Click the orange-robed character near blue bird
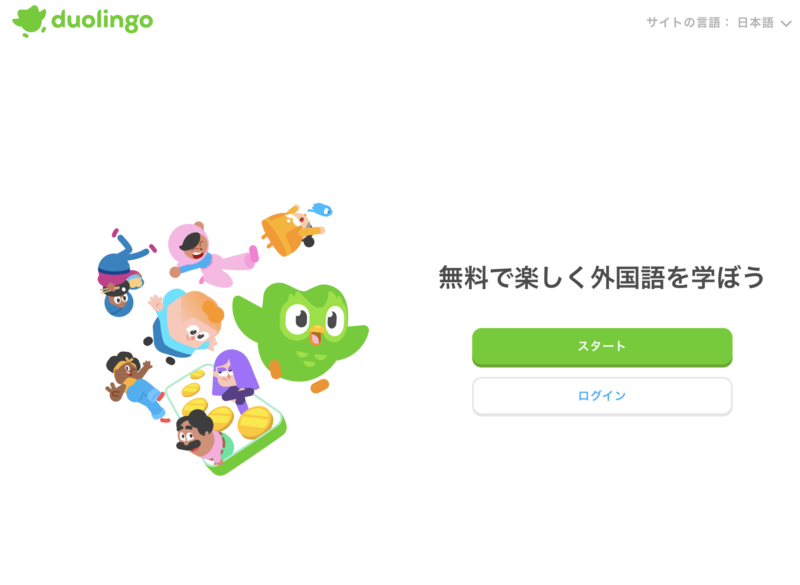Viewport: 800px width, 585px height. (291, 232)
